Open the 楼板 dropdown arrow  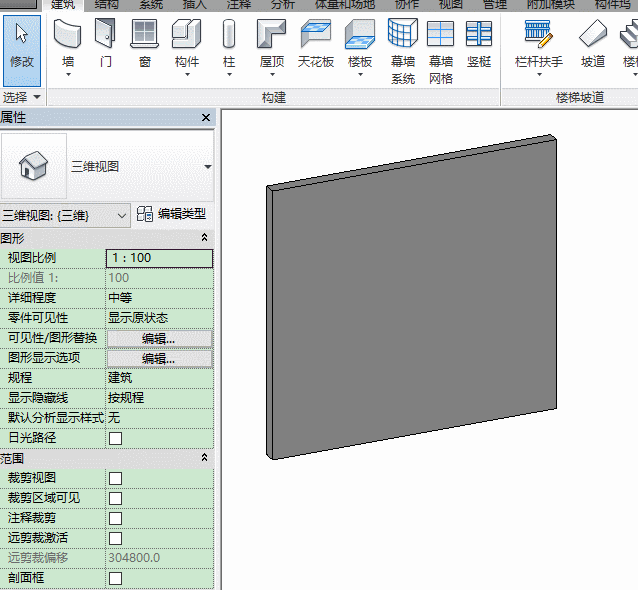click(360, 75)
